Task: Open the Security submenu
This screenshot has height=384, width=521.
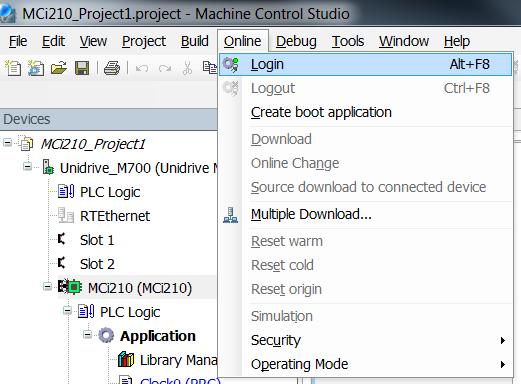Action: pyautogui.click(x=365, y=340)
